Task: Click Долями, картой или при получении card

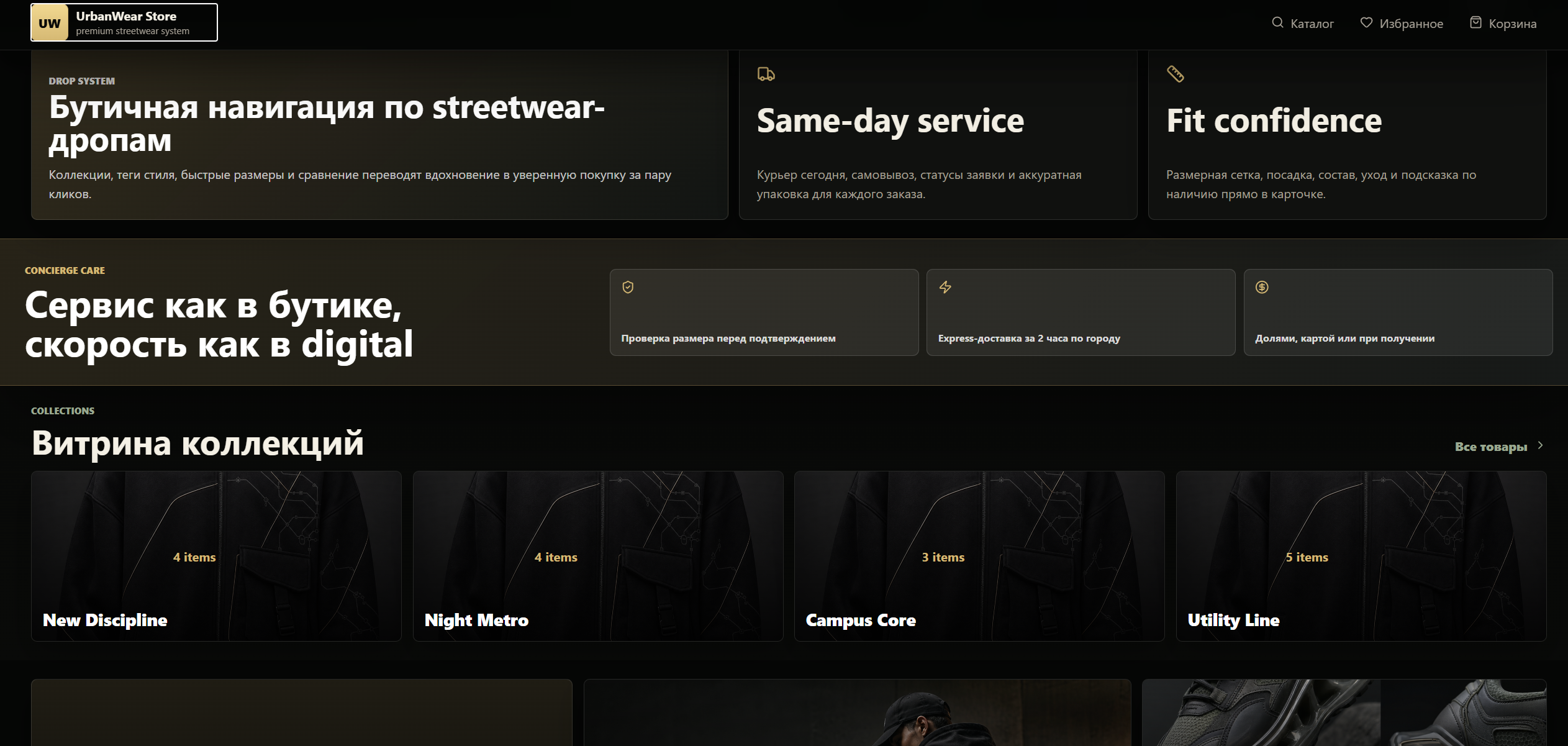Action: [x=1398, y=312]
